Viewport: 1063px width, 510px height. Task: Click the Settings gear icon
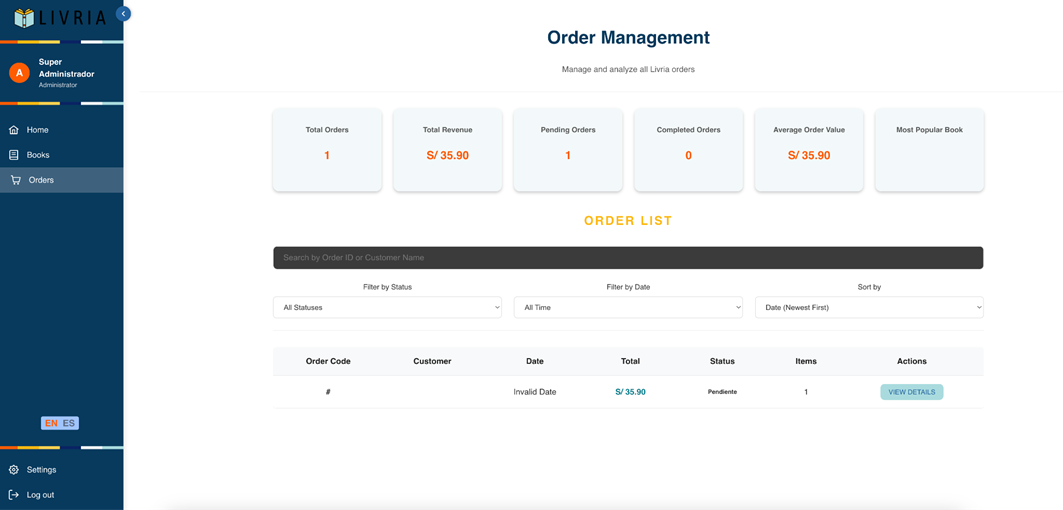click(14, 469)
